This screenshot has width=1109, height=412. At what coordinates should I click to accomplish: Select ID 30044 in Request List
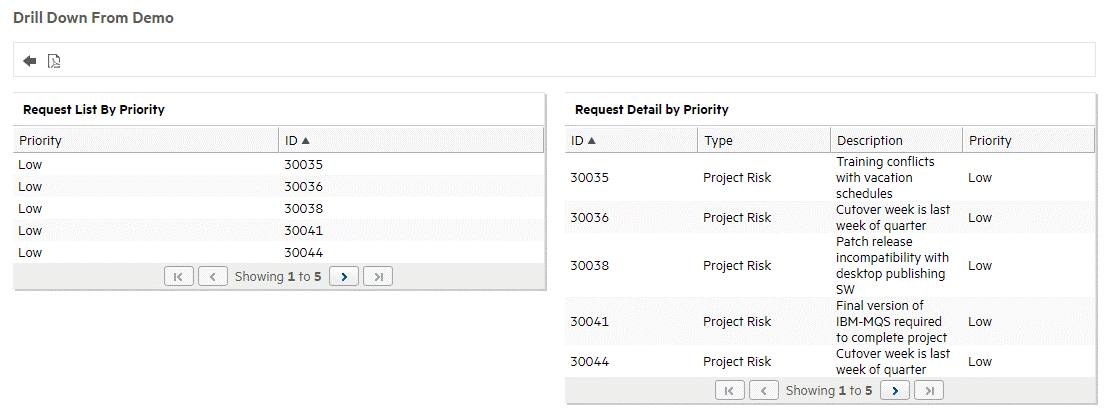pos(303,253)
